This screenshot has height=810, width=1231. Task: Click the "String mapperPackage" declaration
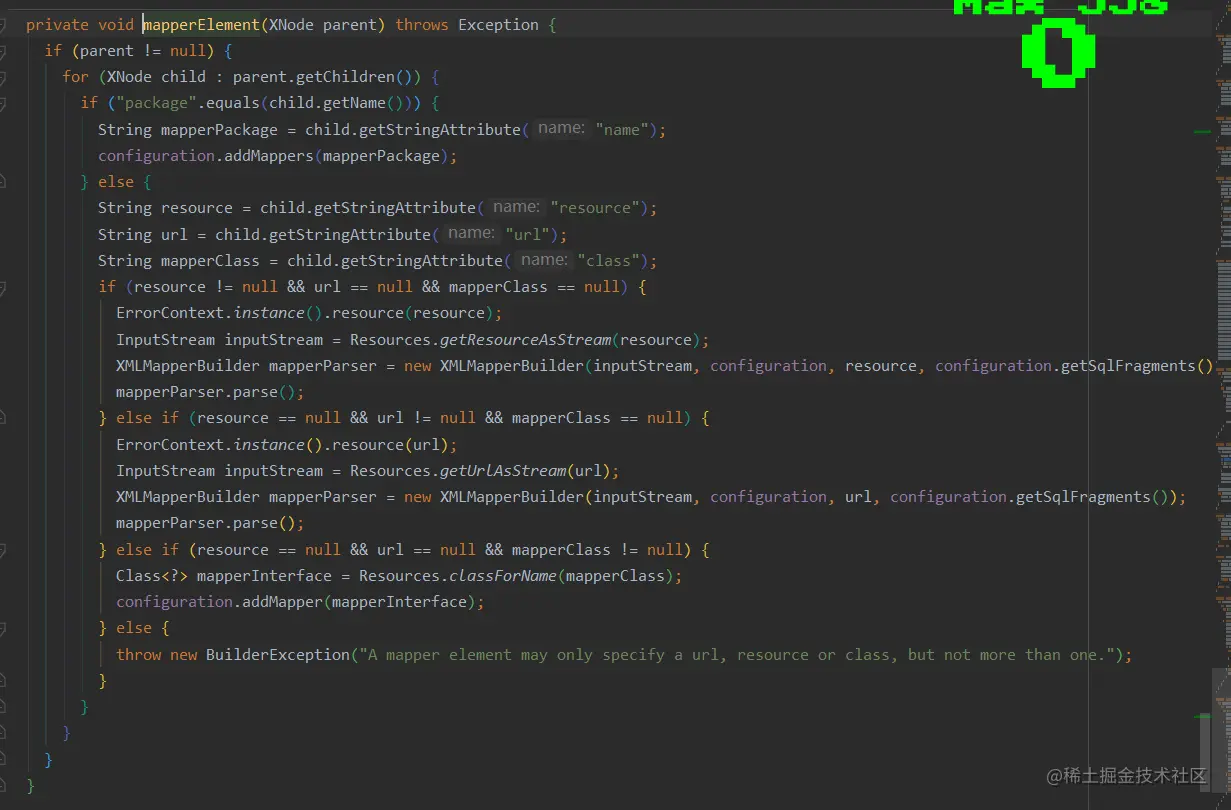[188, 129]
